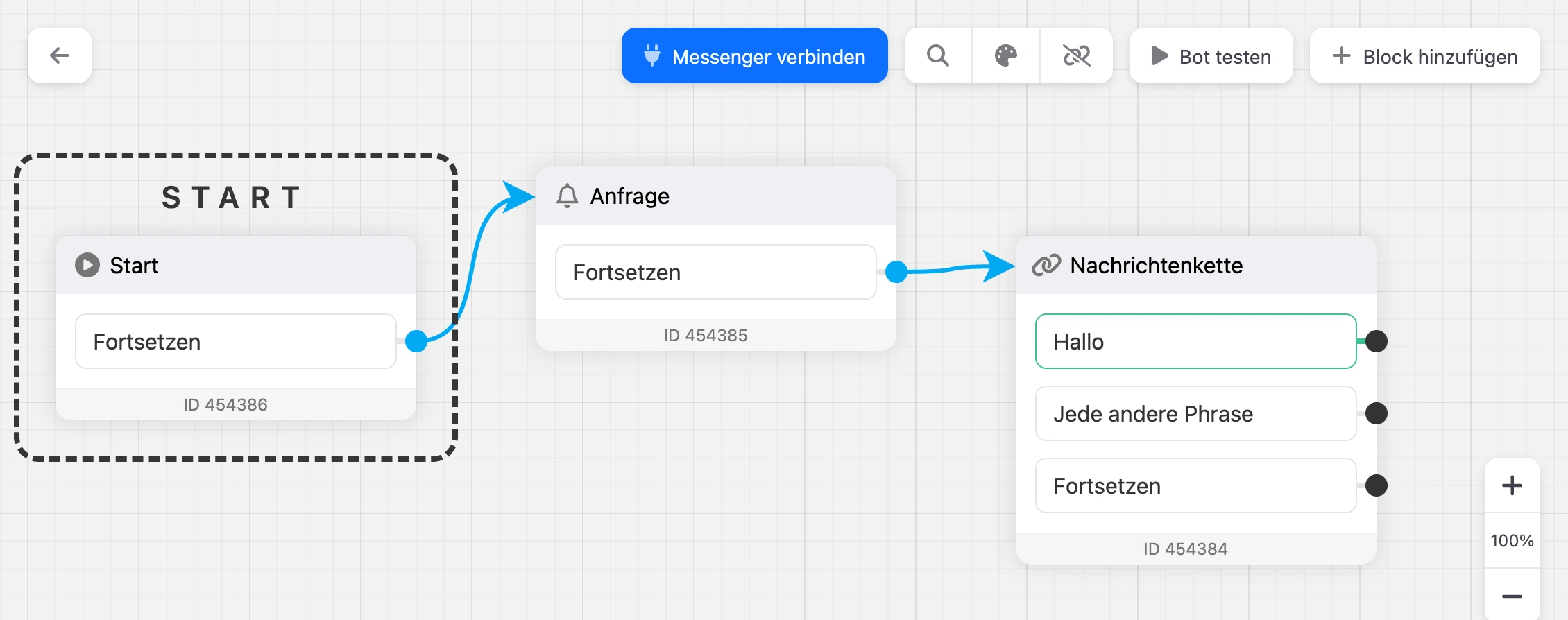This screenshot has width=1568, height=620.
Task: Click the chain link icon of Nachrichtenkette
Action: pos(1046,265)
